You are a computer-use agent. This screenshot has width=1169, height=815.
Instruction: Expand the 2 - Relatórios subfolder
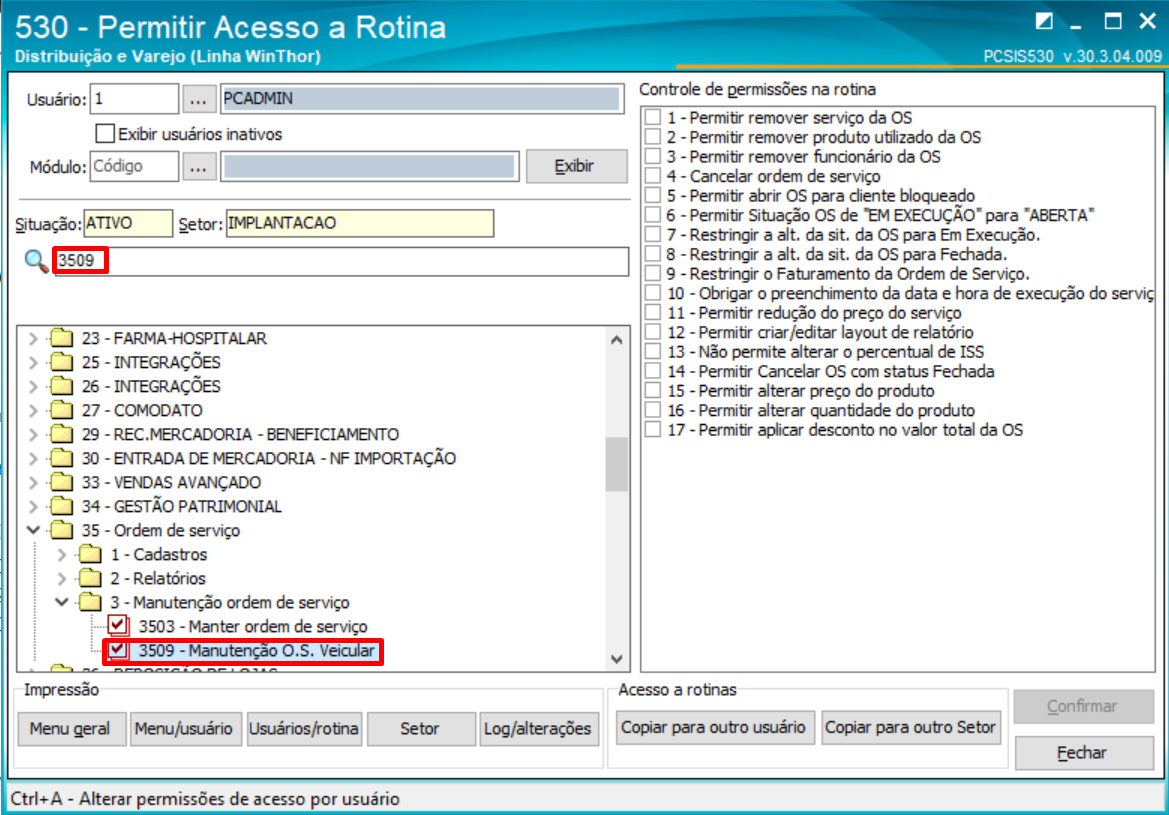(62, 578)
